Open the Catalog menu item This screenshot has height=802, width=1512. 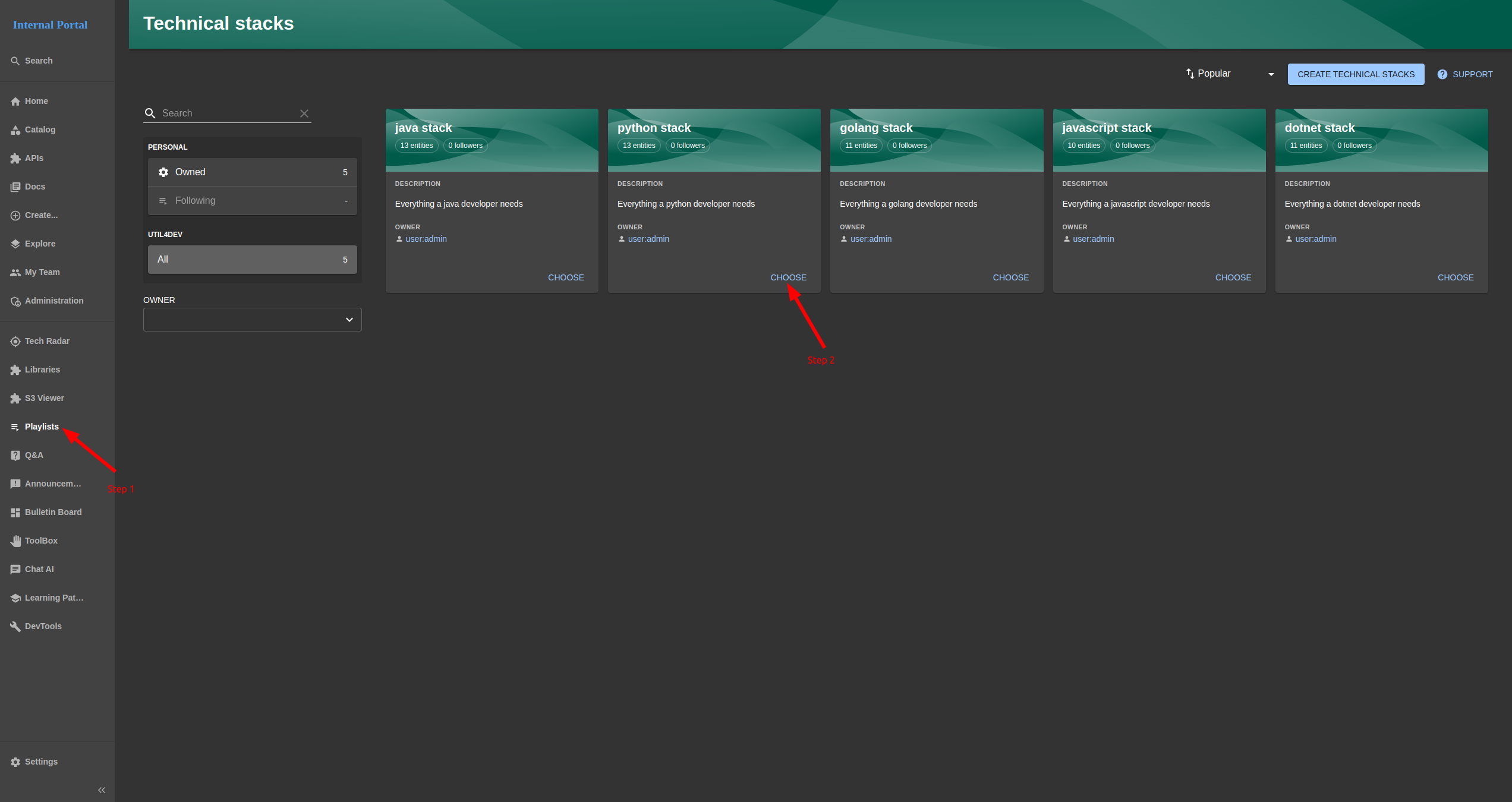pyautogui.click(x=40, y=130)
